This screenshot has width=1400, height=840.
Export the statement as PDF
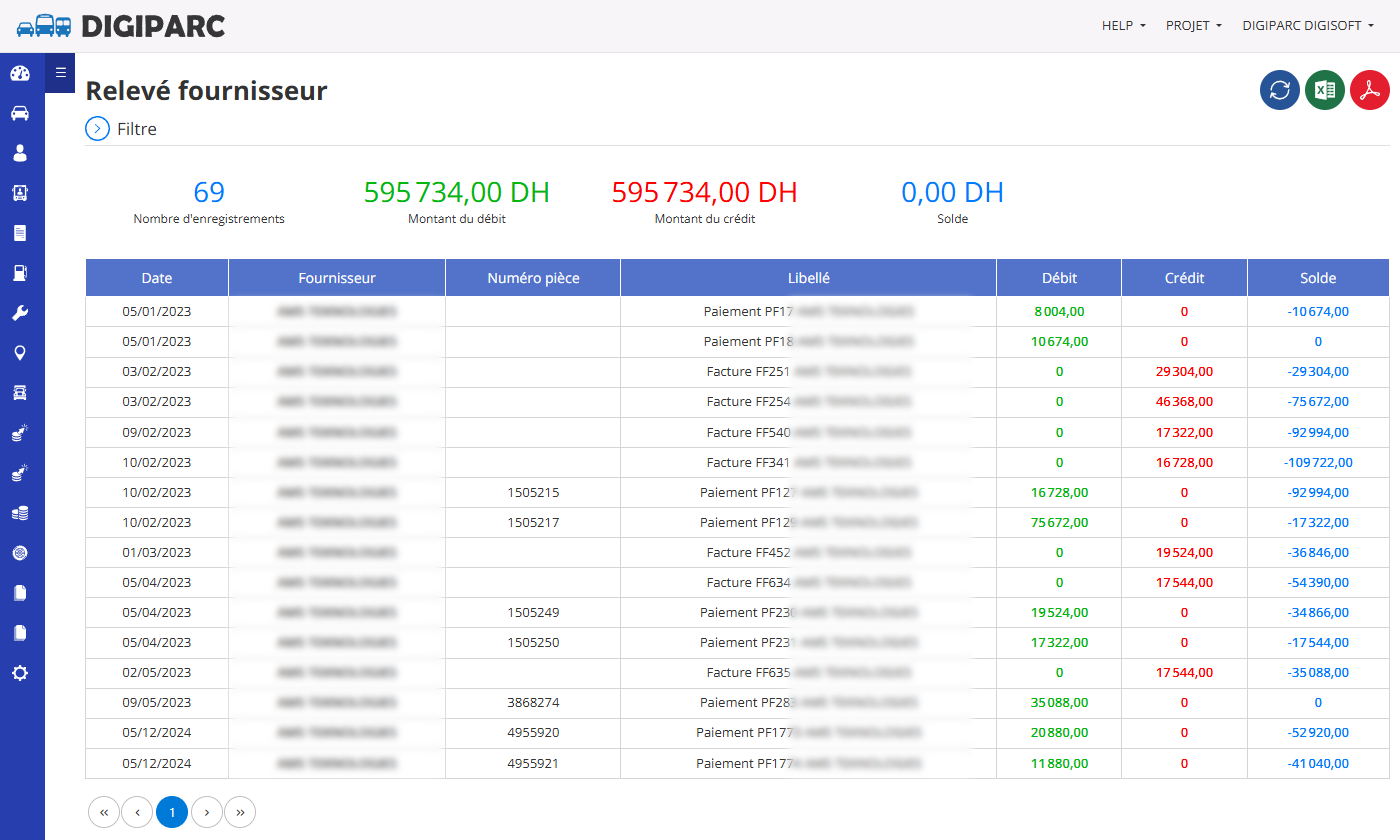tap(1370, 90)
